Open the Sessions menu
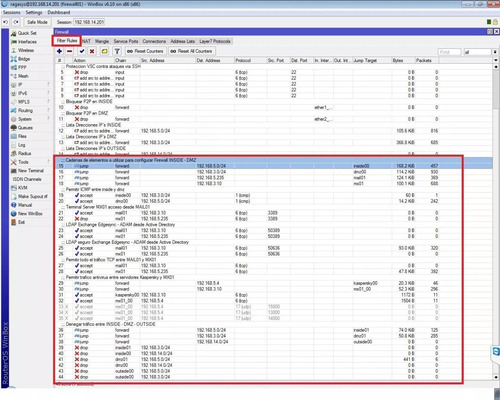The width and height of the screenshot is (500, 400). click(12, 12)
